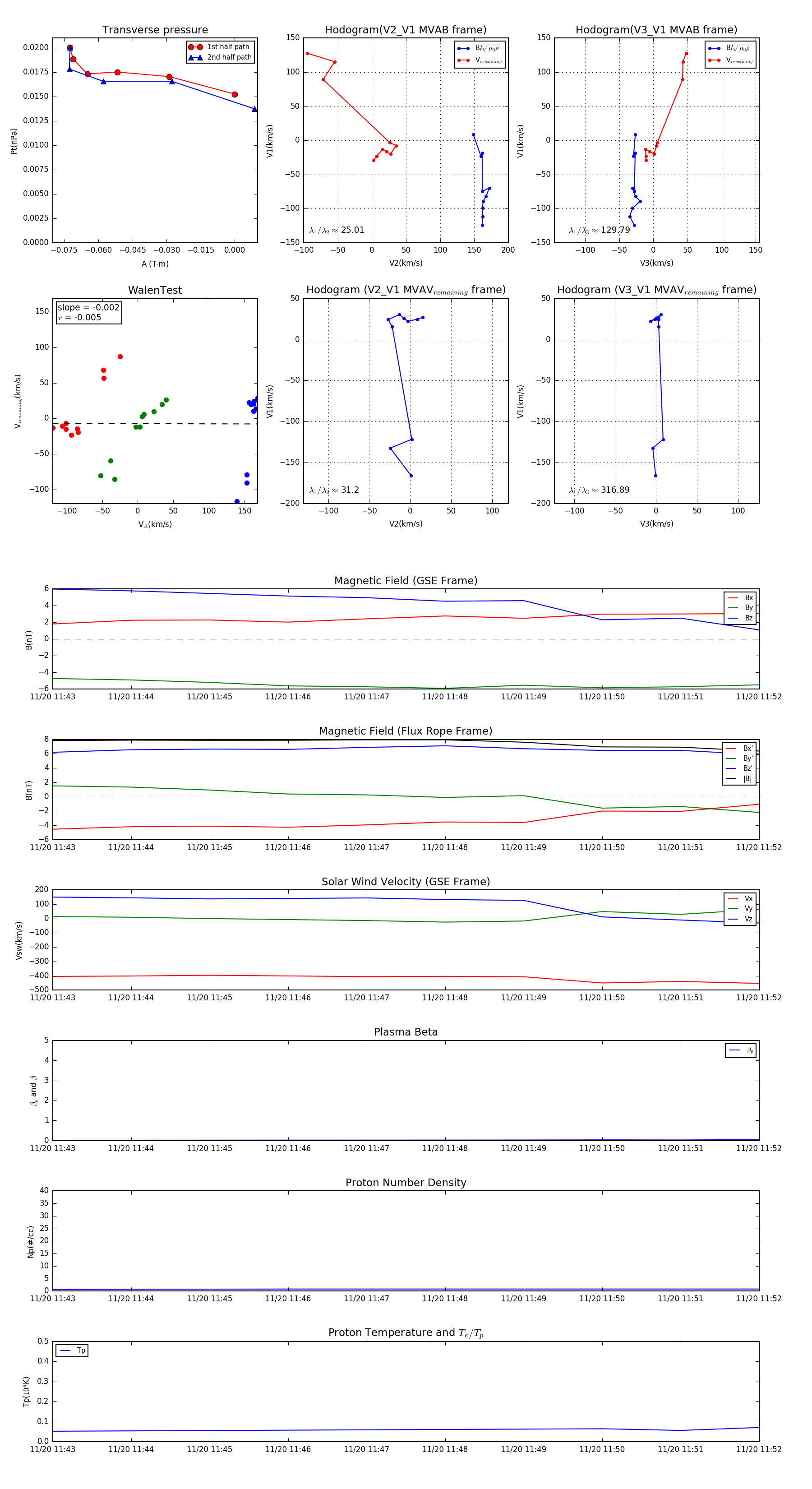Screen dimensions: 812x1489
Task: Click the "A (T·m)" x-axis label
Action: pos(155,264)
